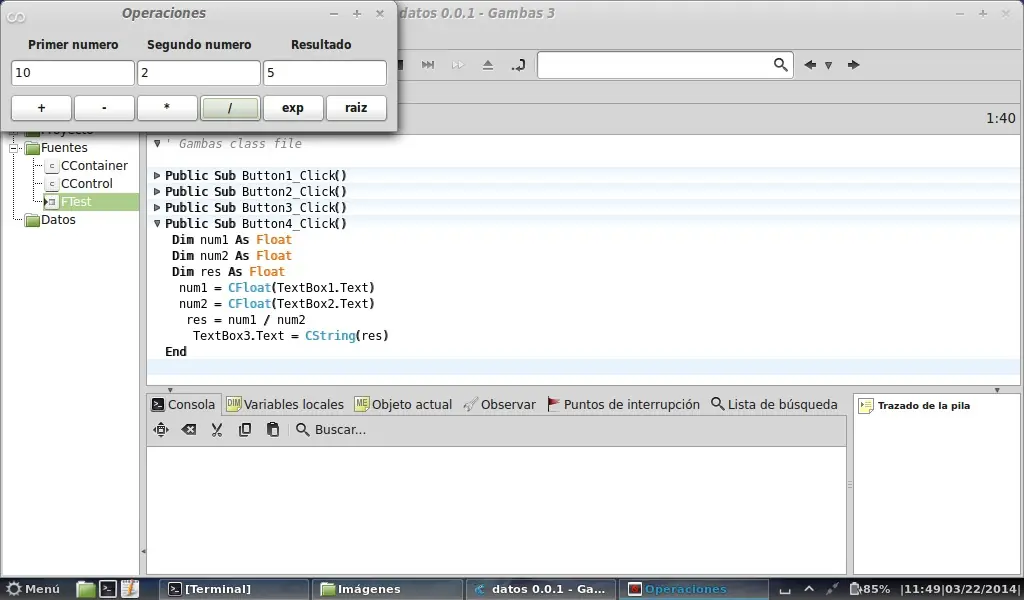
Task: Collapse the Fuentes folder tree node
Action: (13, 148)
